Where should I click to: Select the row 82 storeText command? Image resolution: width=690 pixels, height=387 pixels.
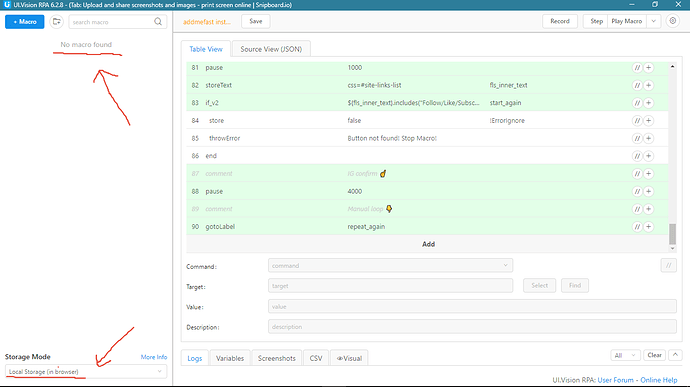[x=219, y=85]
